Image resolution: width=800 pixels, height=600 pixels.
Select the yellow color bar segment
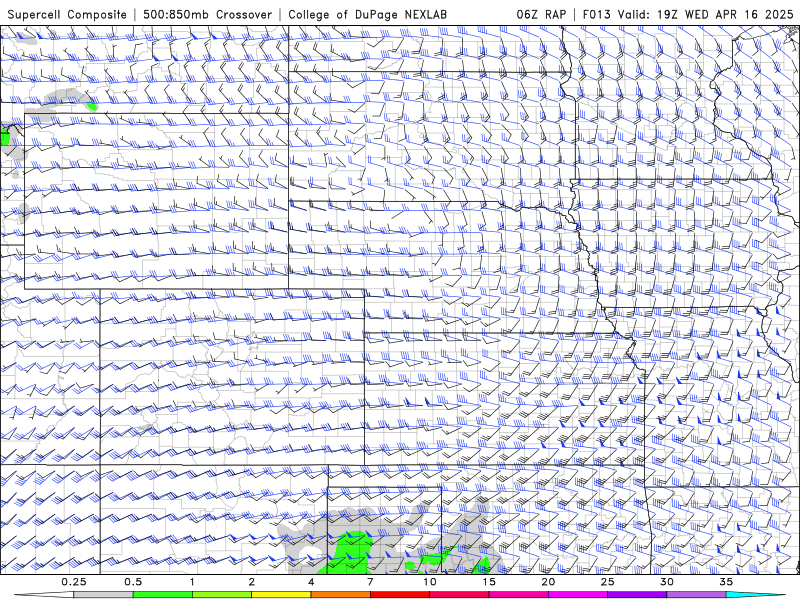coord(281,595)
